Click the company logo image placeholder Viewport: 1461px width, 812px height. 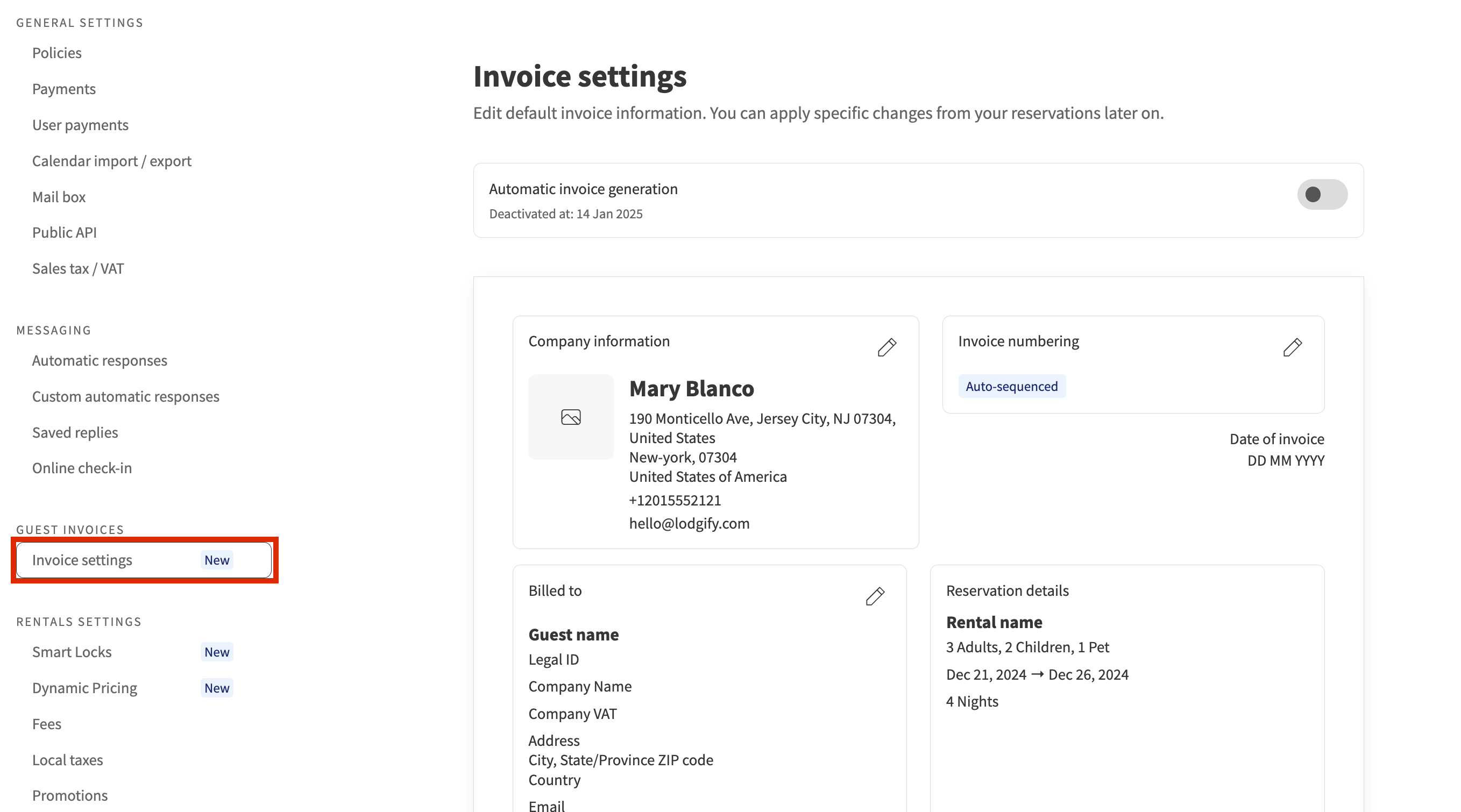coord(571,417)
